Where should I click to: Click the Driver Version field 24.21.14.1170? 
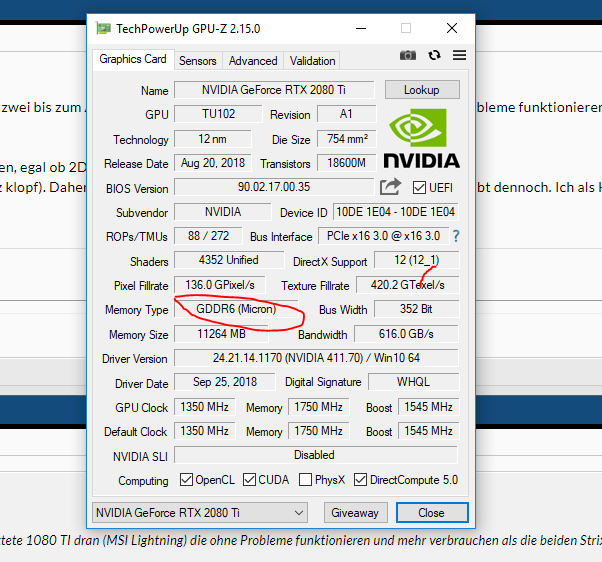pyautogui.click(x=316, y=358)
